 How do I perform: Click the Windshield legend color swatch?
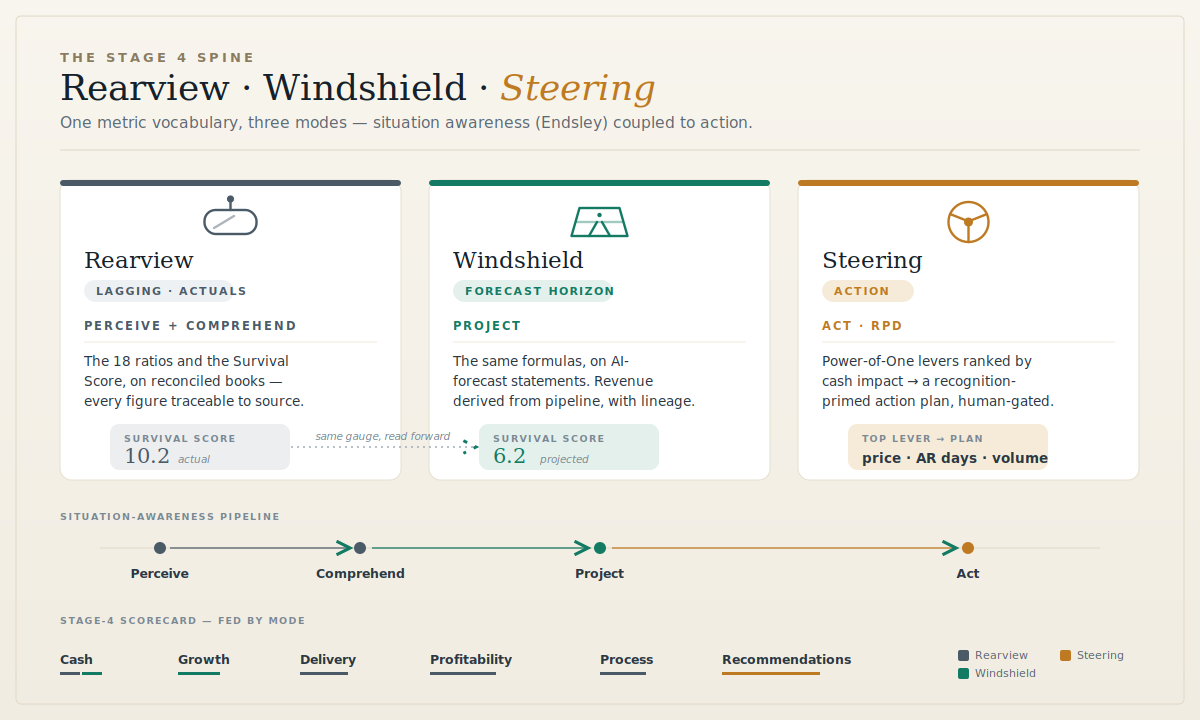964,674
